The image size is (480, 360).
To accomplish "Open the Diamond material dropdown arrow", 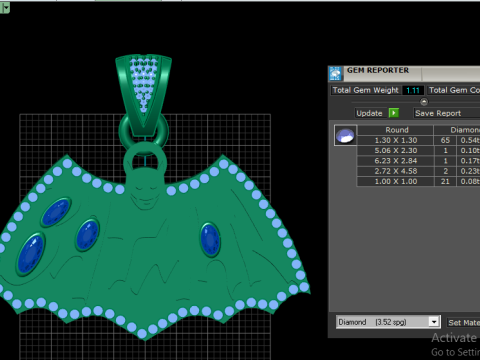I will pos(434,322).
